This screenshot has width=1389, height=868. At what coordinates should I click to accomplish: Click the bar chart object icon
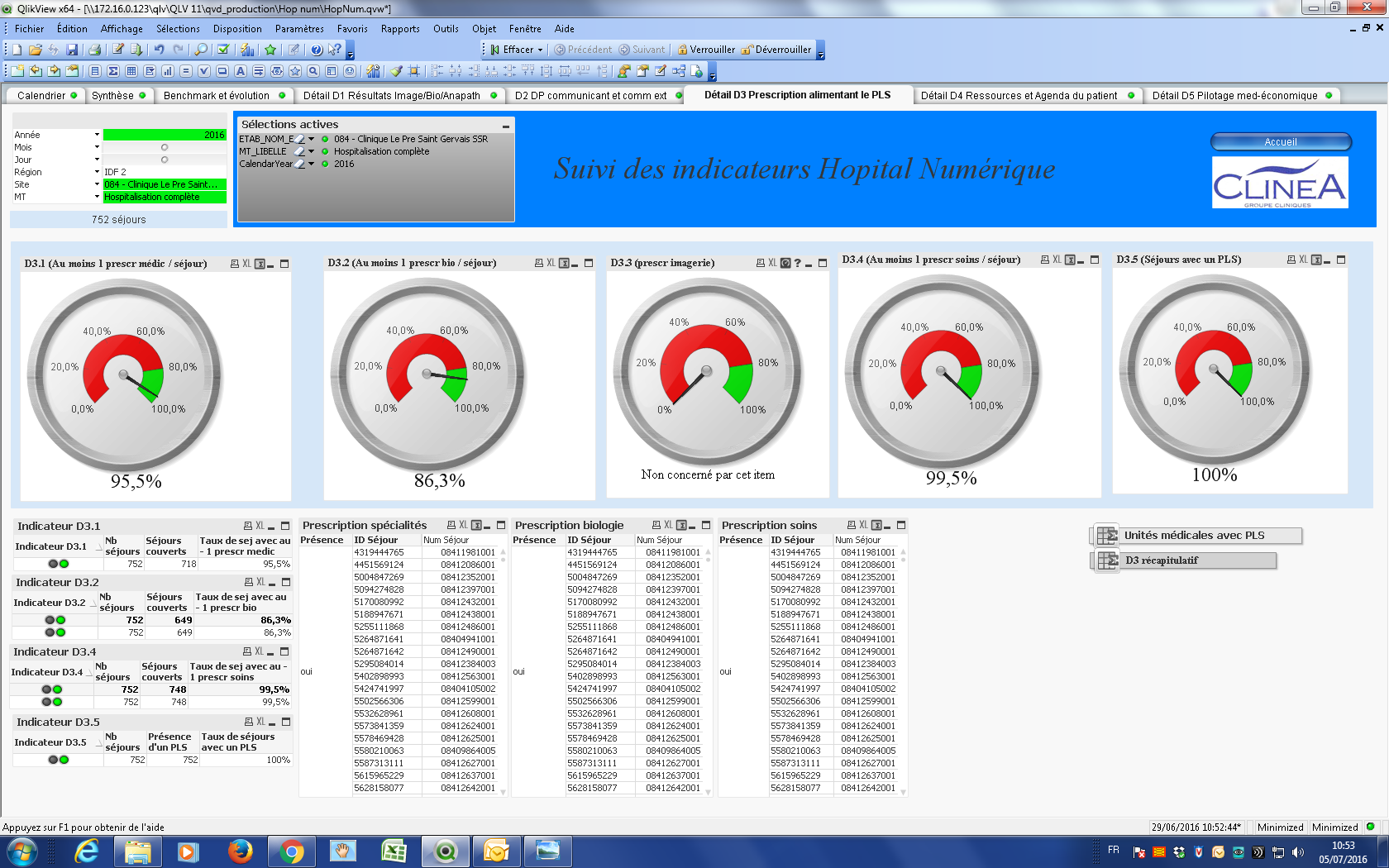tap(168, 71)
